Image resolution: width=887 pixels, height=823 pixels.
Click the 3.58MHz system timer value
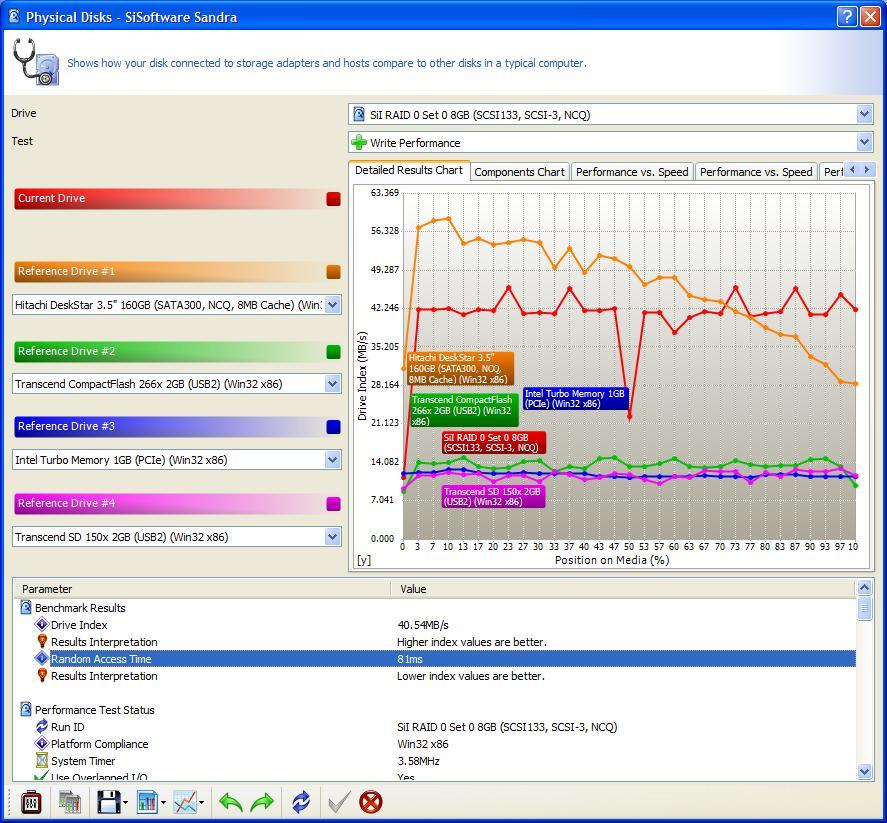click(418, 761)
